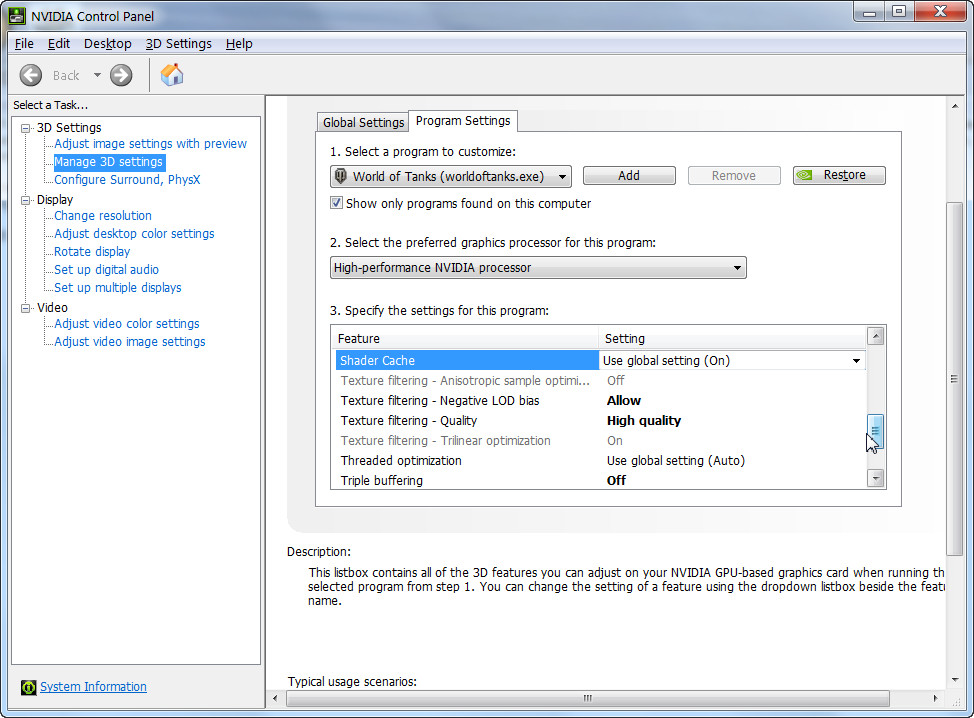
Task: Click the Use global setting (Auto) value
Action: (676, 460)
